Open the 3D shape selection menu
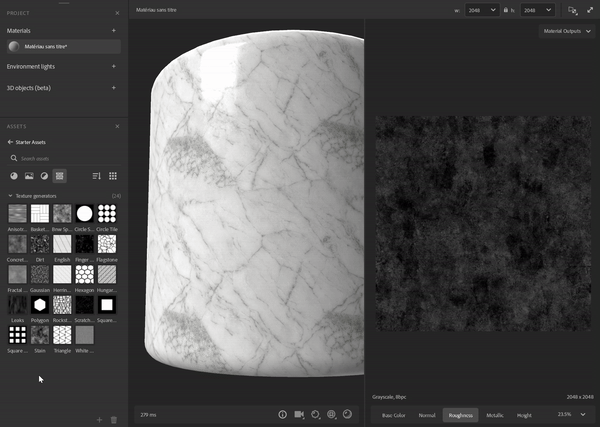 pyautogui.click(x=331, y=414)
